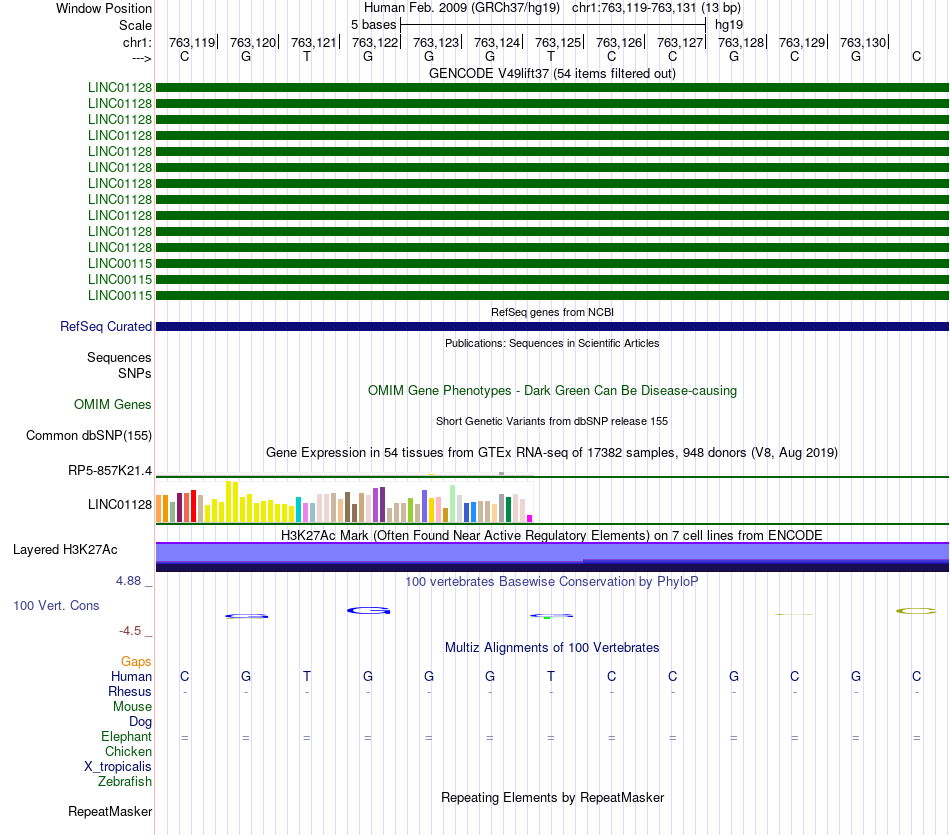Click the RP5-857K21.4 GTEx gene label
The image size is (950, 835).
click(110, 470)
